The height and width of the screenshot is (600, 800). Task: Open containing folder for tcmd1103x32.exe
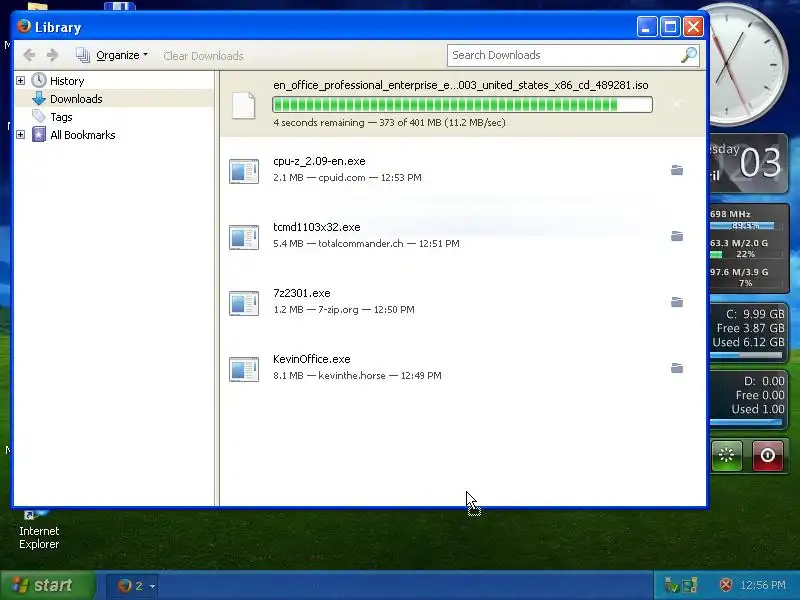pyautogui.click(x=677, y=236)
